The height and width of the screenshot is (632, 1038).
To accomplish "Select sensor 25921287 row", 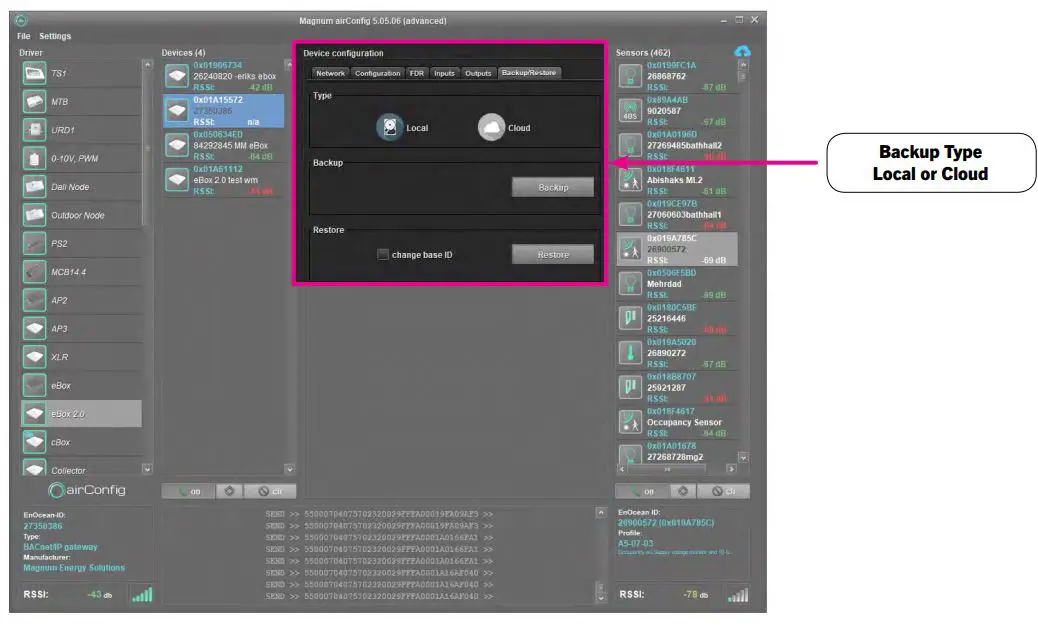I will [677, 388].
